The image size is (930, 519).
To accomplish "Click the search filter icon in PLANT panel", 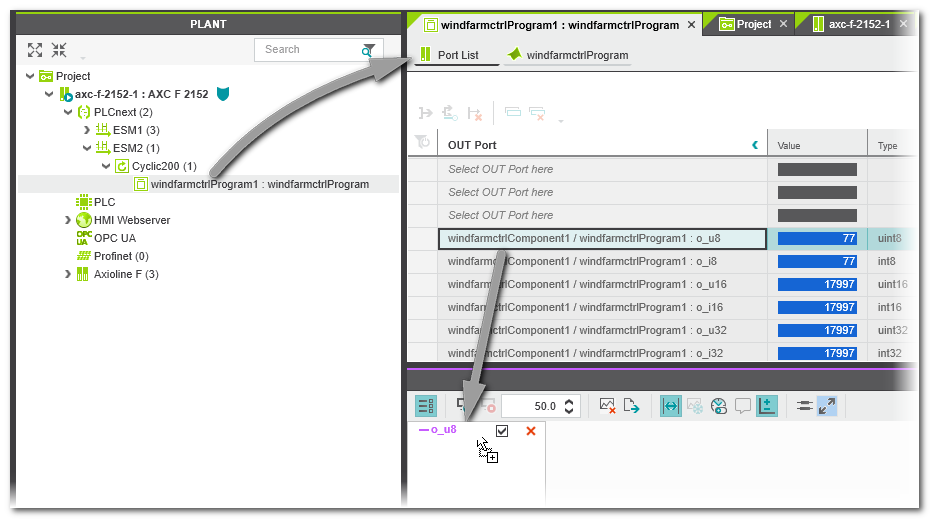I will (369, 49).
